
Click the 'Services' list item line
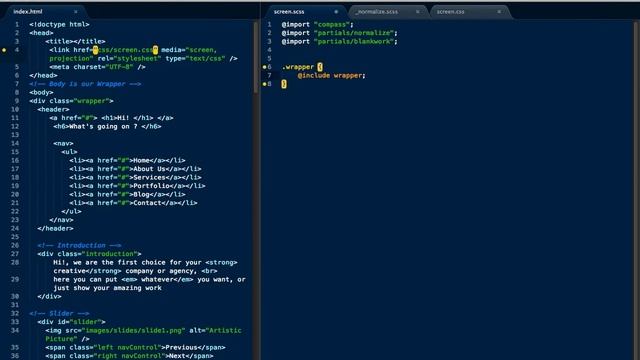(136, 178)
